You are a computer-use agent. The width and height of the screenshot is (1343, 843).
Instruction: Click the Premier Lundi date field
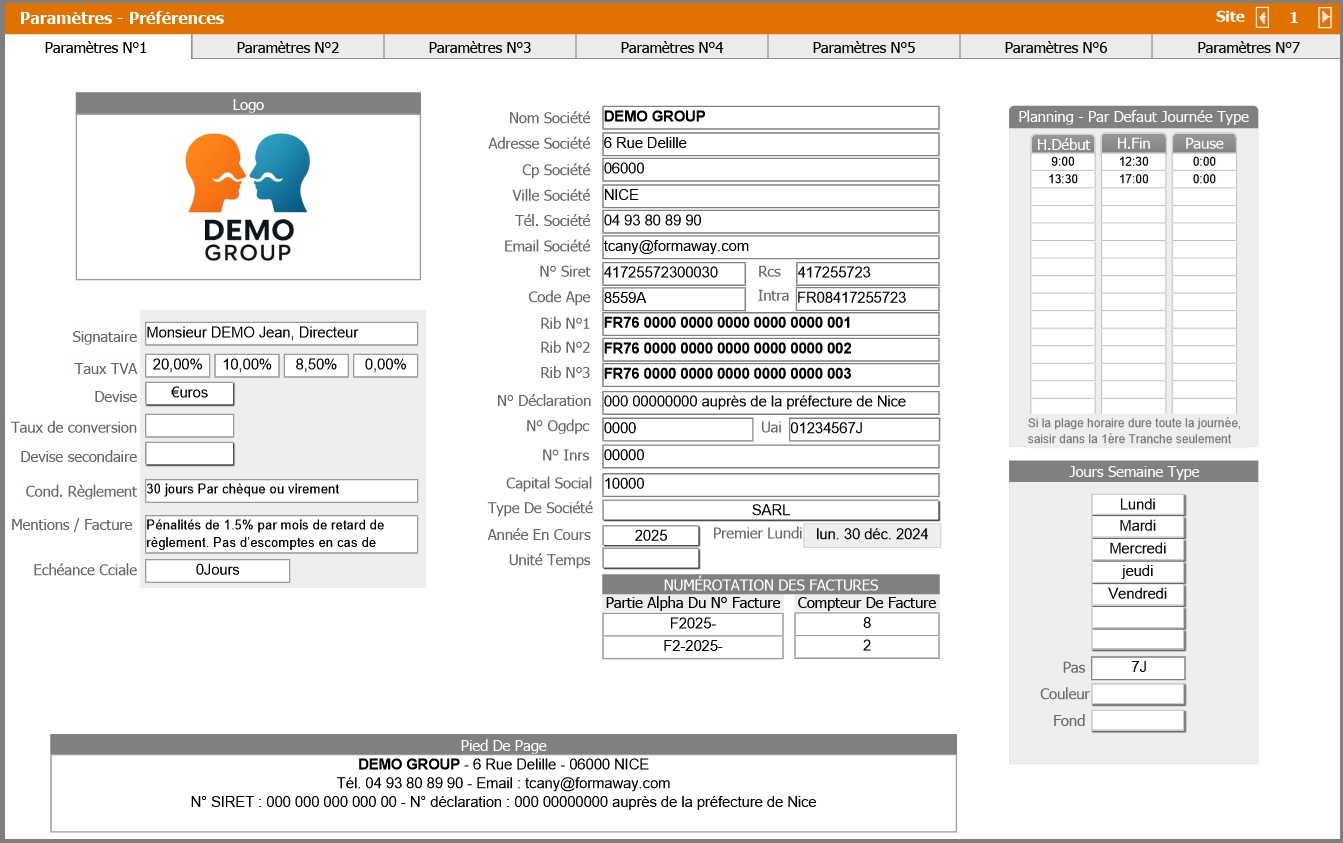(x=872, y=535)
